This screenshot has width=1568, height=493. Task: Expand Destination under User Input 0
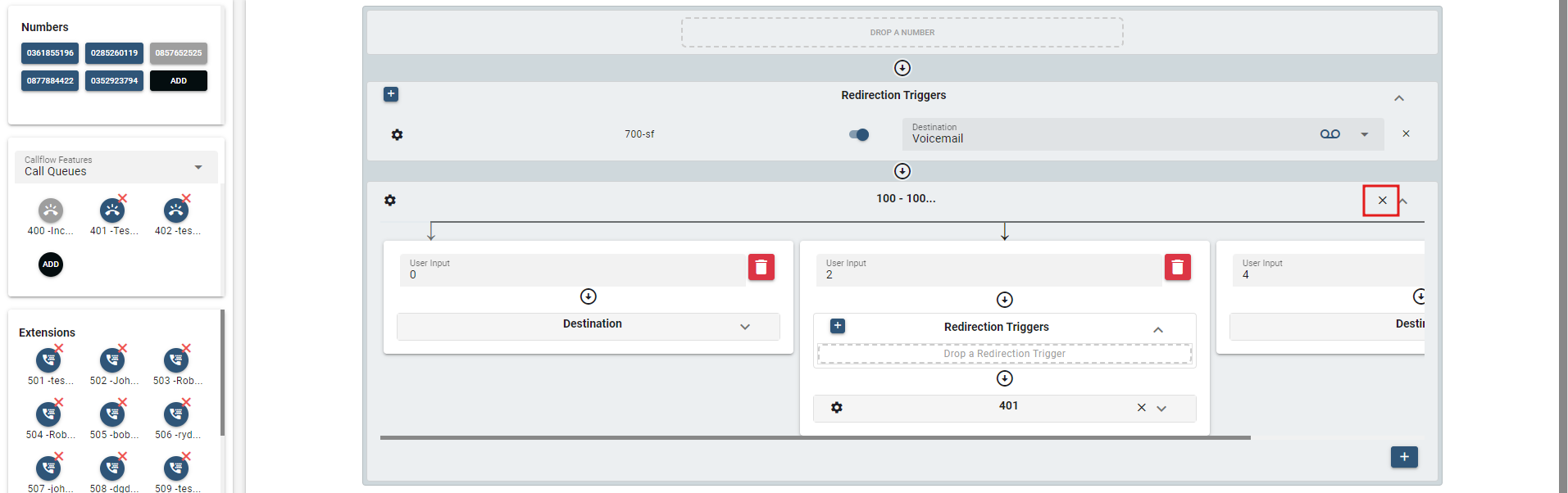coord(744,327)
